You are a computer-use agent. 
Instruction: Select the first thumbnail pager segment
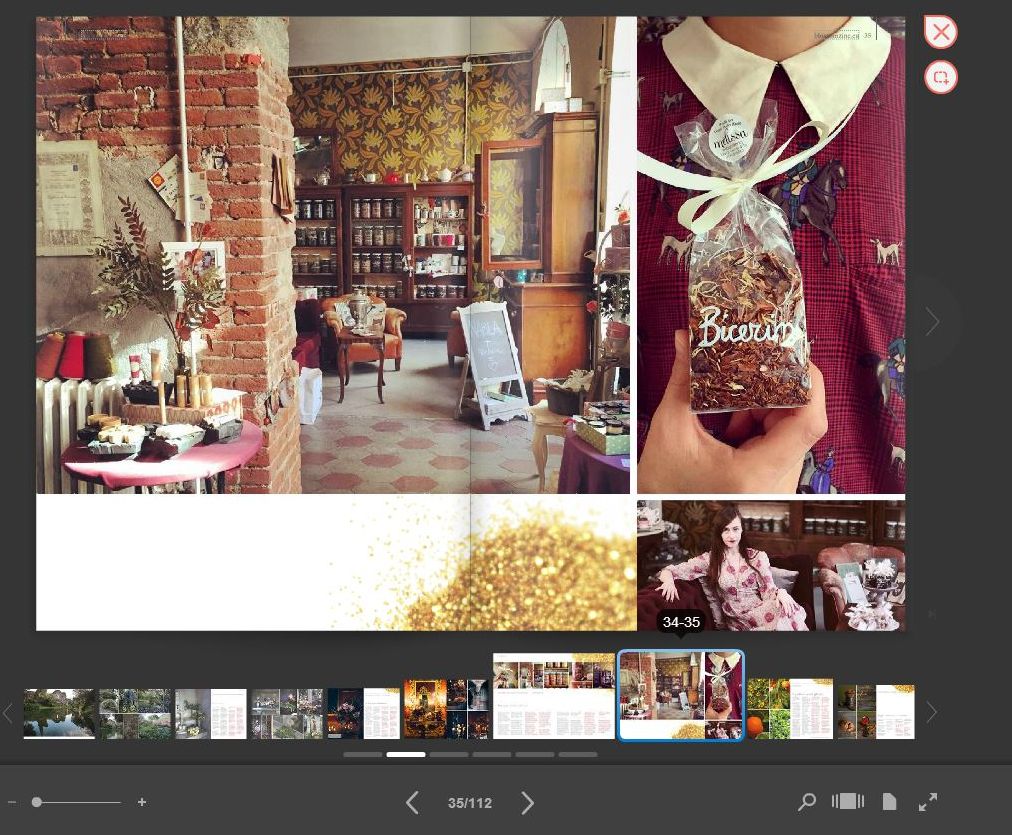pos(363,754)
